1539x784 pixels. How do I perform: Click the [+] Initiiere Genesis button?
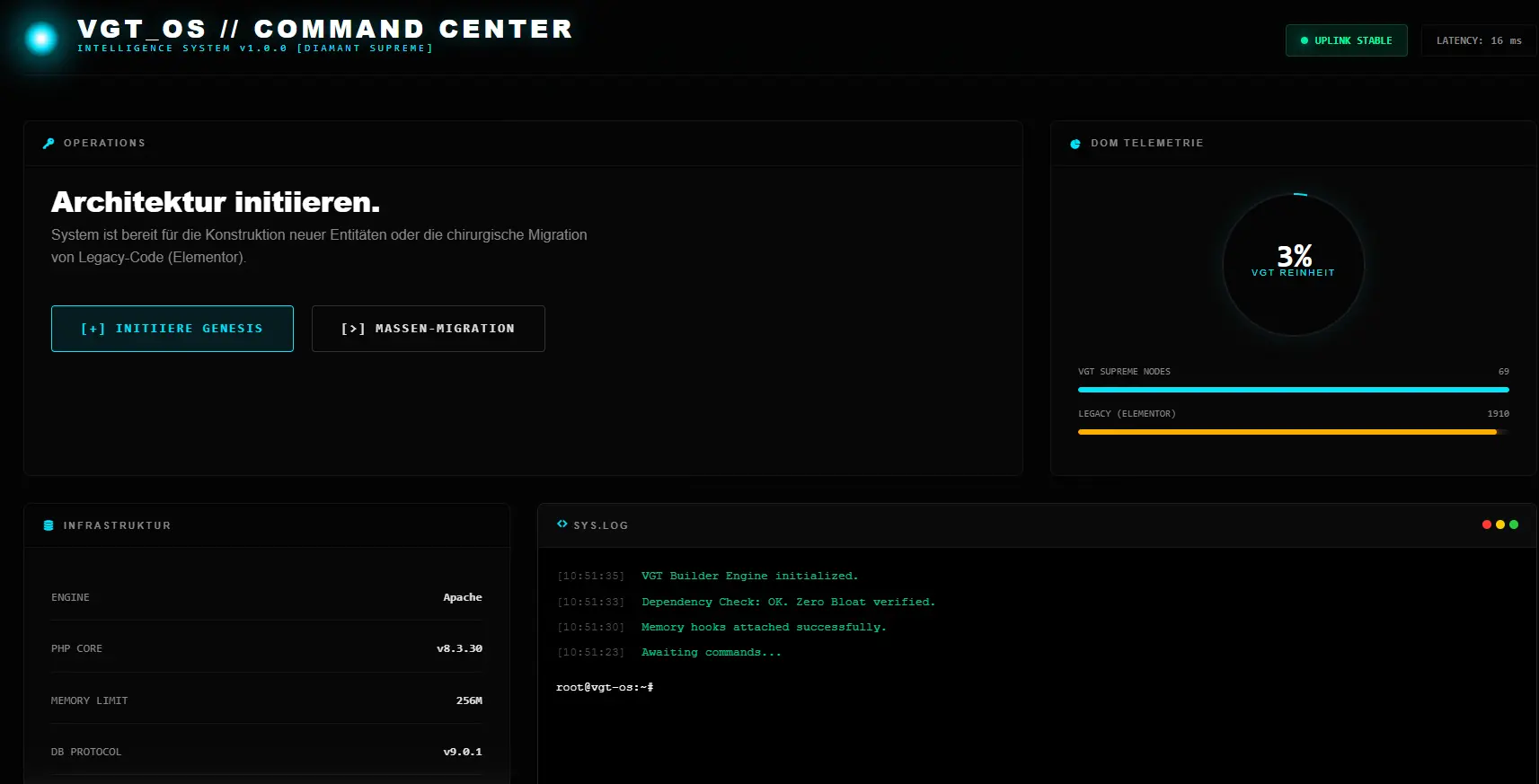(172, 329)
